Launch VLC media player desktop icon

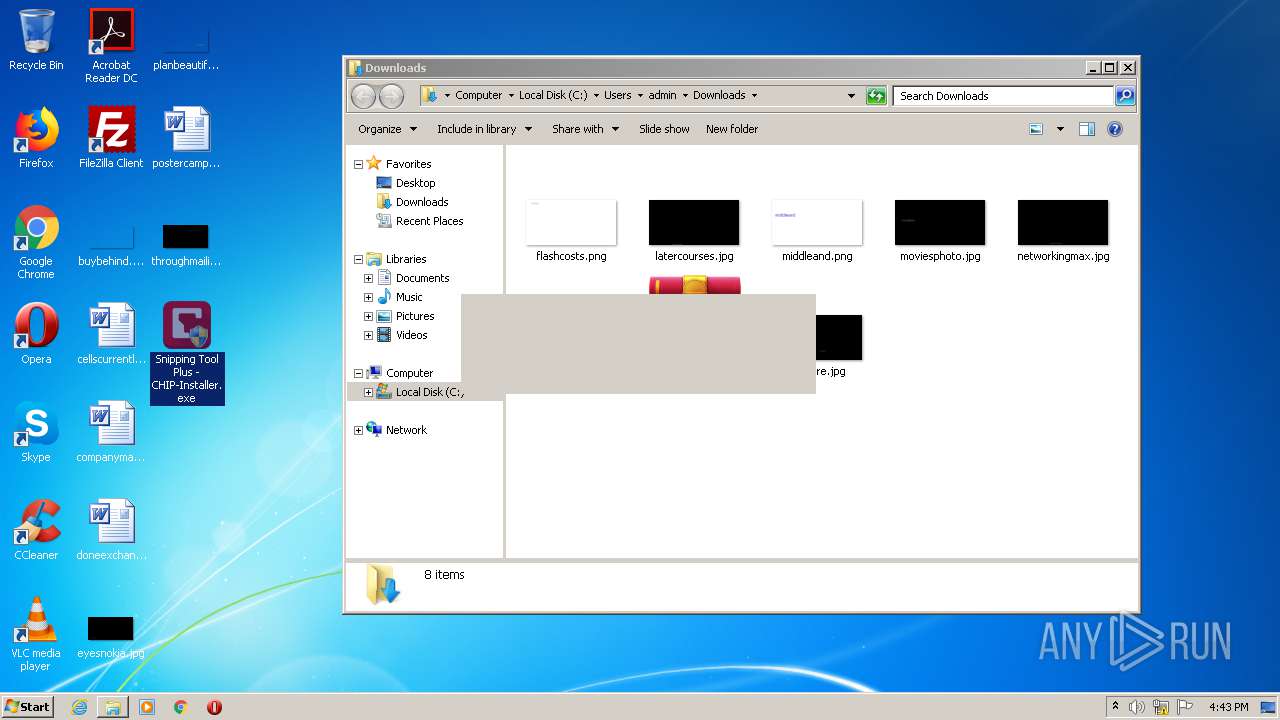(36, 634)
